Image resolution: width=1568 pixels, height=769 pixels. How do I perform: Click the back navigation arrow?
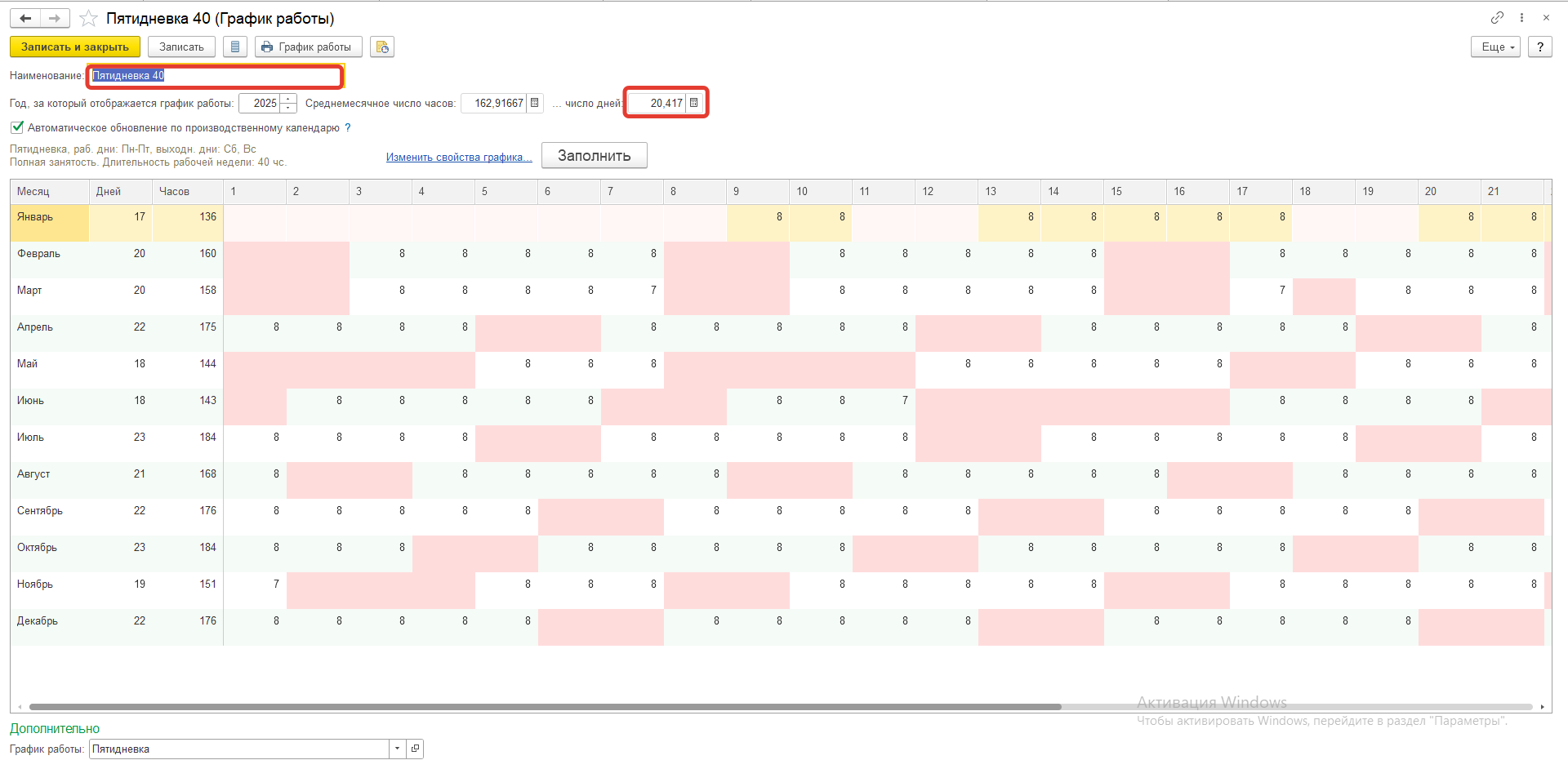[25, 18]
